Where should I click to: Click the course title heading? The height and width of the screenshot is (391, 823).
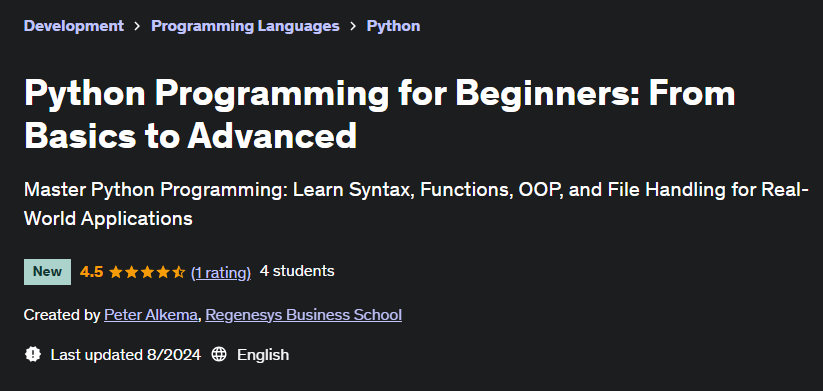(x=379, y=114)
